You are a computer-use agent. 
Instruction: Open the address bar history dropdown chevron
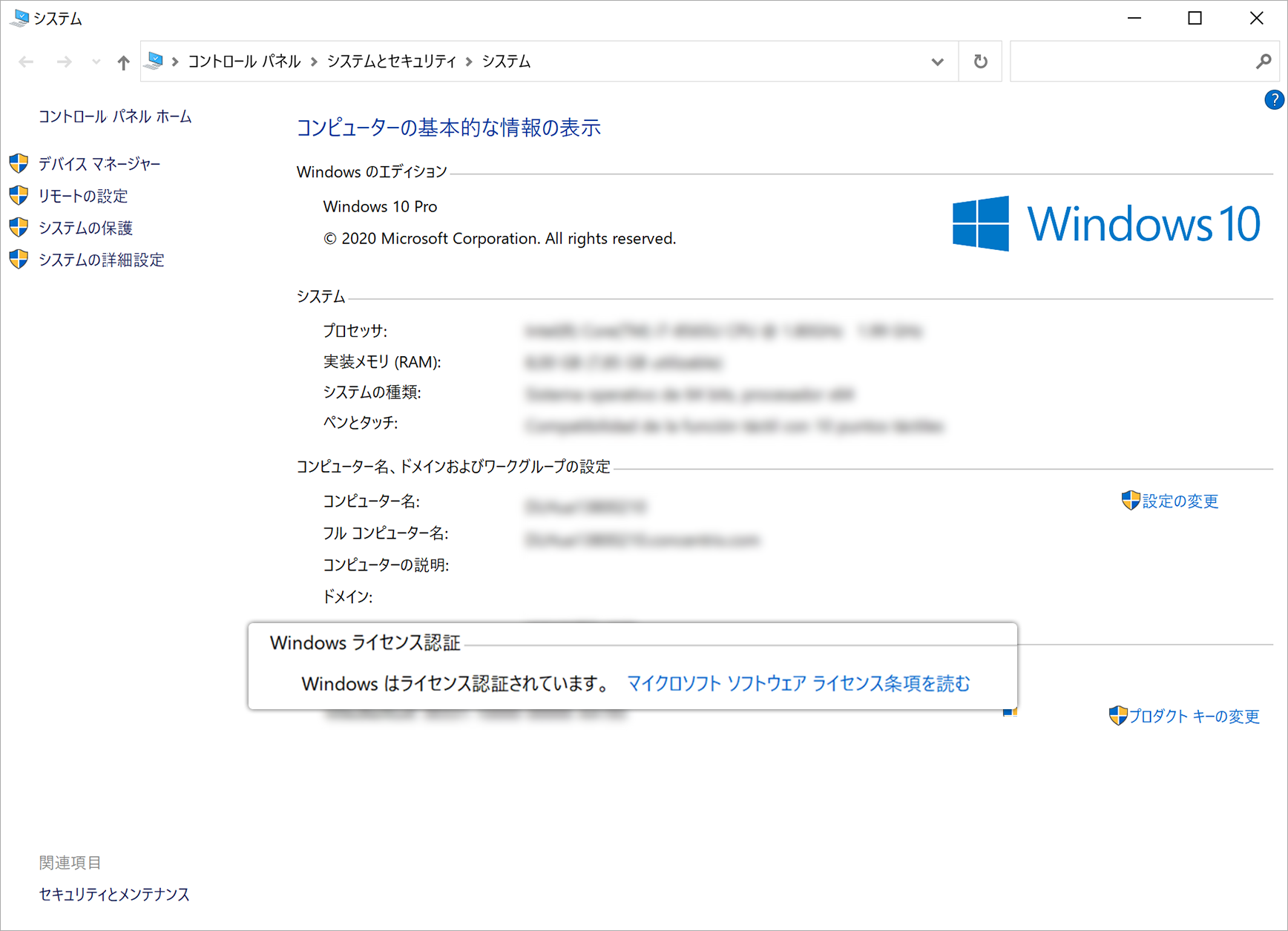point(937,62)
